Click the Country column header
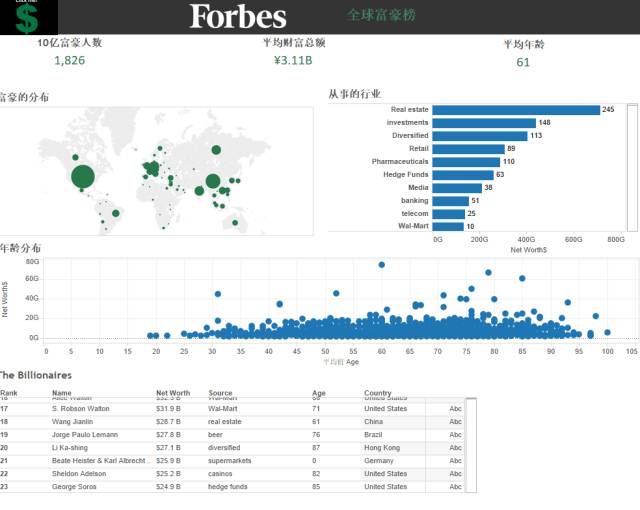Image resolution: width=640 pixels, height=510 pixels. pyautogui.click(x=378, y=393)
